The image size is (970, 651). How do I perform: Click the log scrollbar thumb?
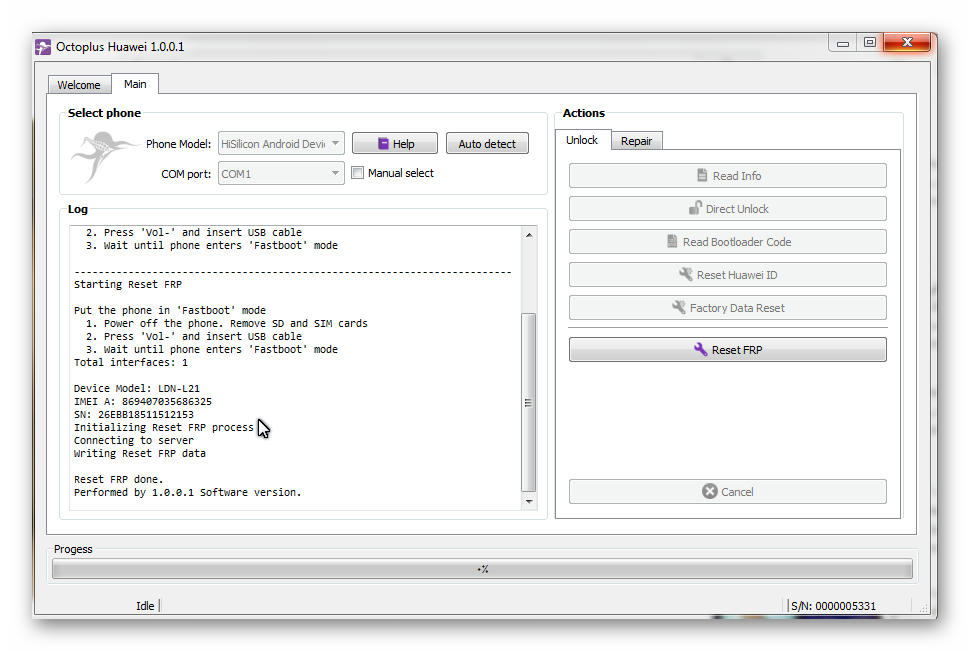[x=528, y=402]
